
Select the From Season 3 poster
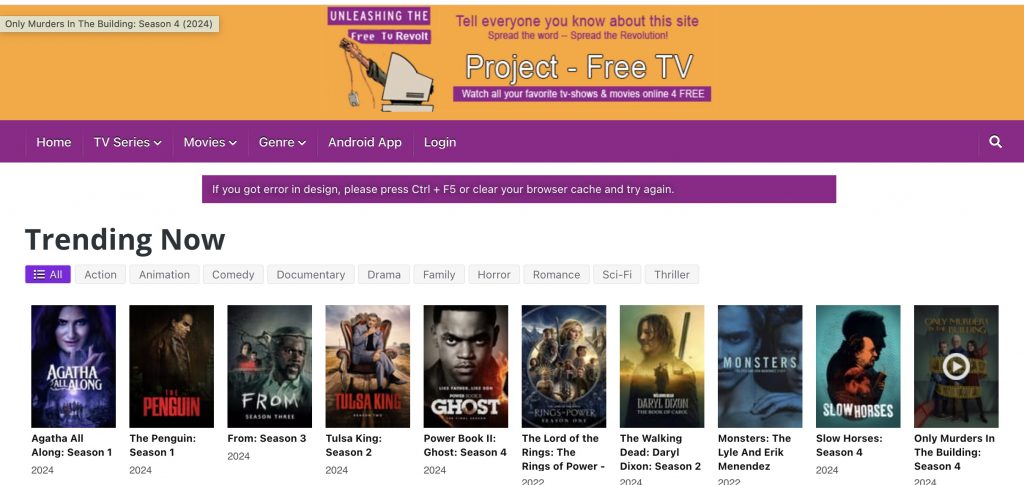[x=269, y=366]
